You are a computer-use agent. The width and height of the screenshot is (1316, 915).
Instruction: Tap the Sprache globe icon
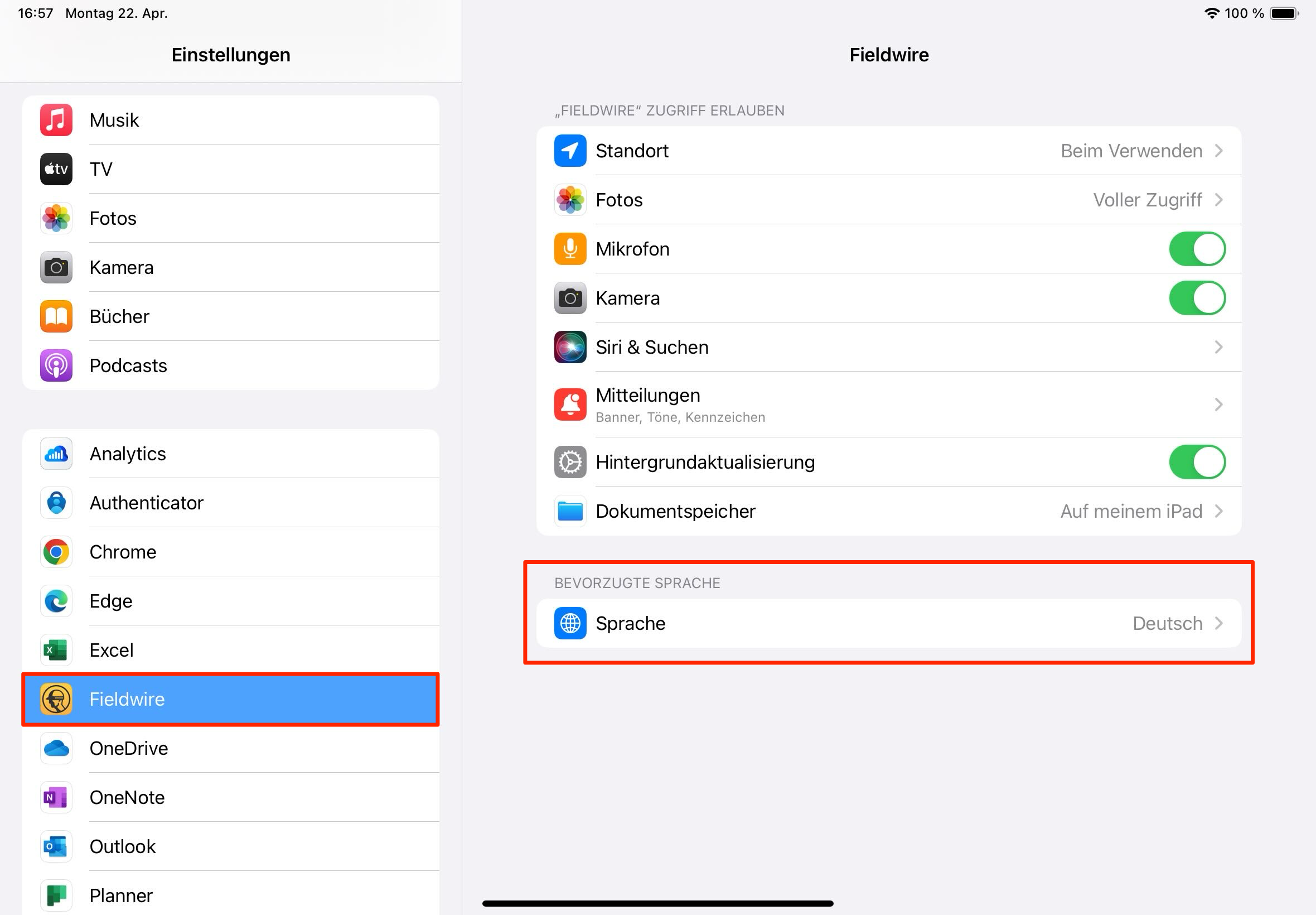570,623
